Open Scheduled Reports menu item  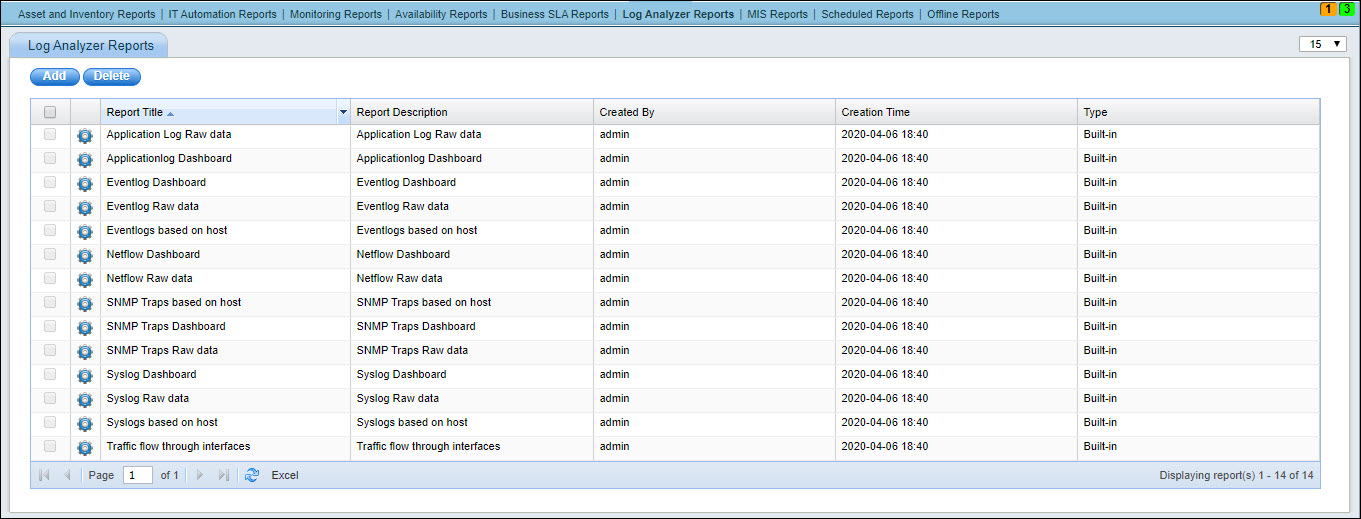pyautogui.click(x=867, y=14)
